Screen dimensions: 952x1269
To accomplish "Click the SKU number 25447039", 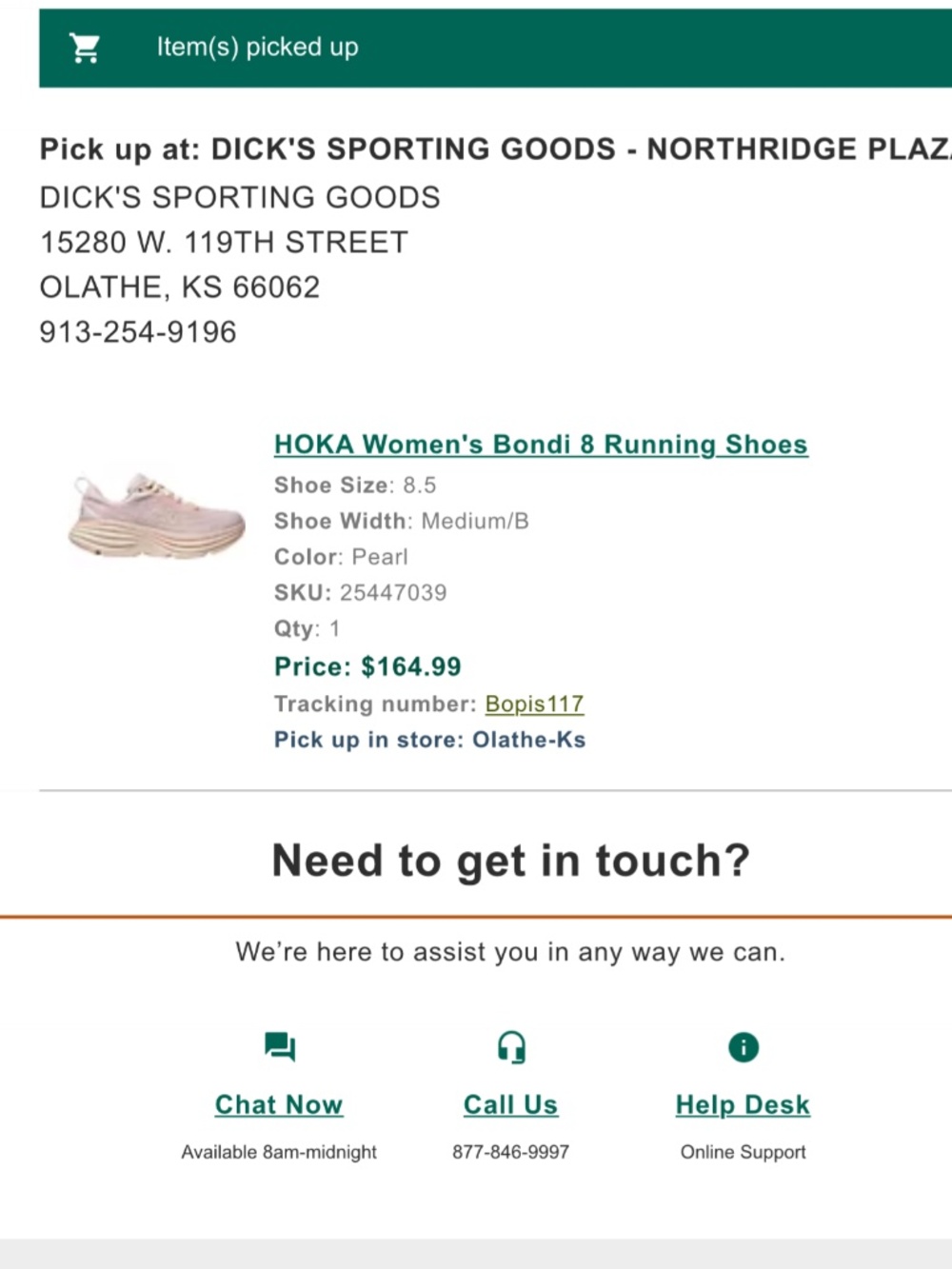I will (393, 592).
